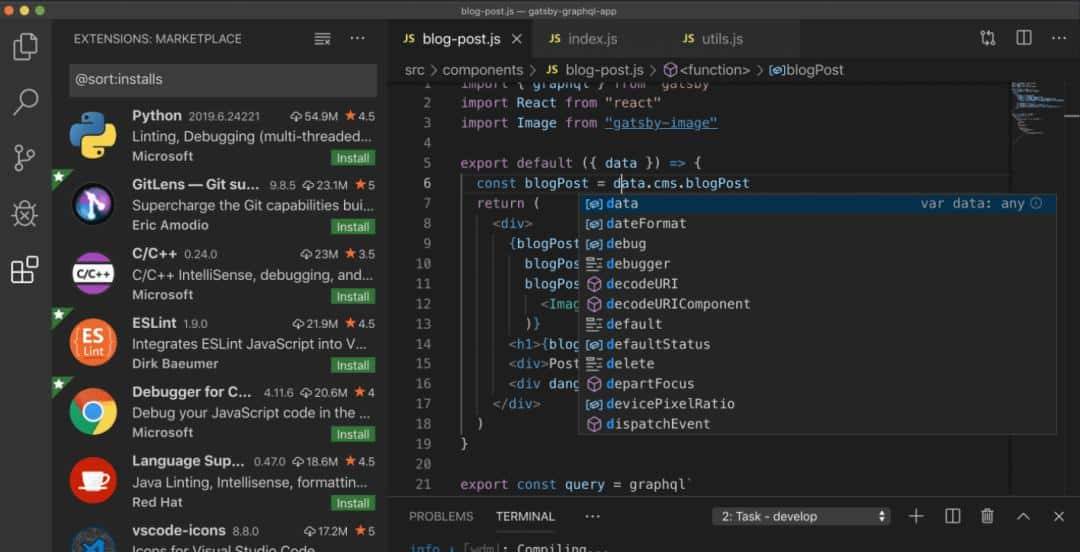Install the ESLint extension

(353, 365)
